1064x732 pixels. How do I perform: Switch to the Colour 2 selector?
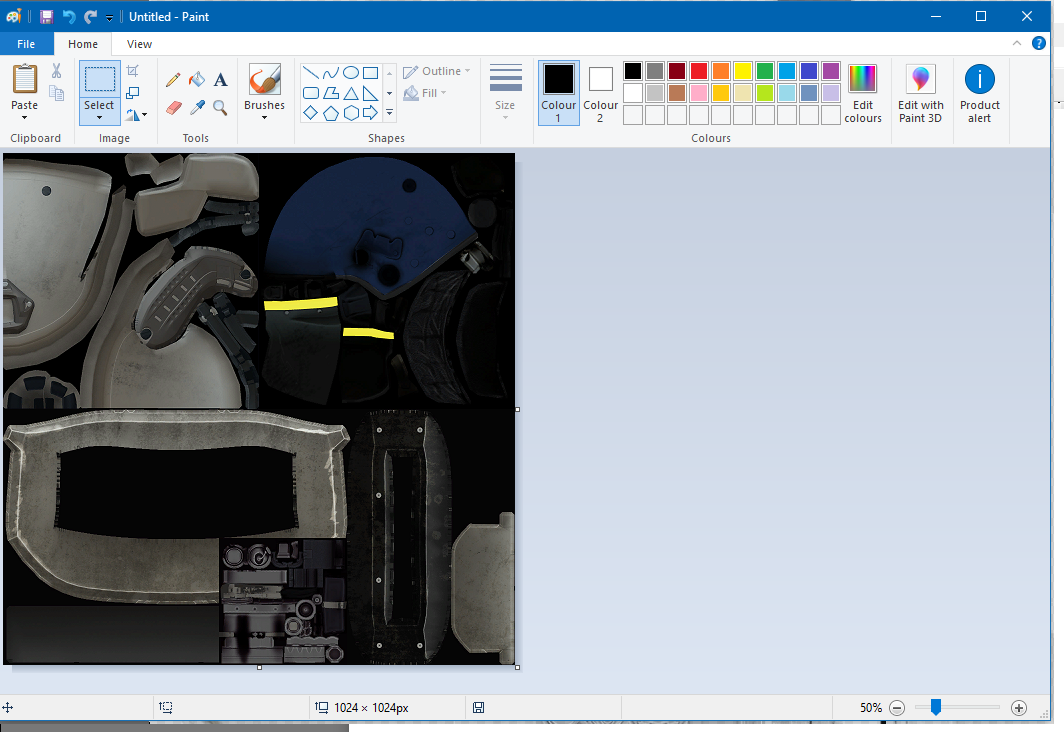click(x=600, y=93)
